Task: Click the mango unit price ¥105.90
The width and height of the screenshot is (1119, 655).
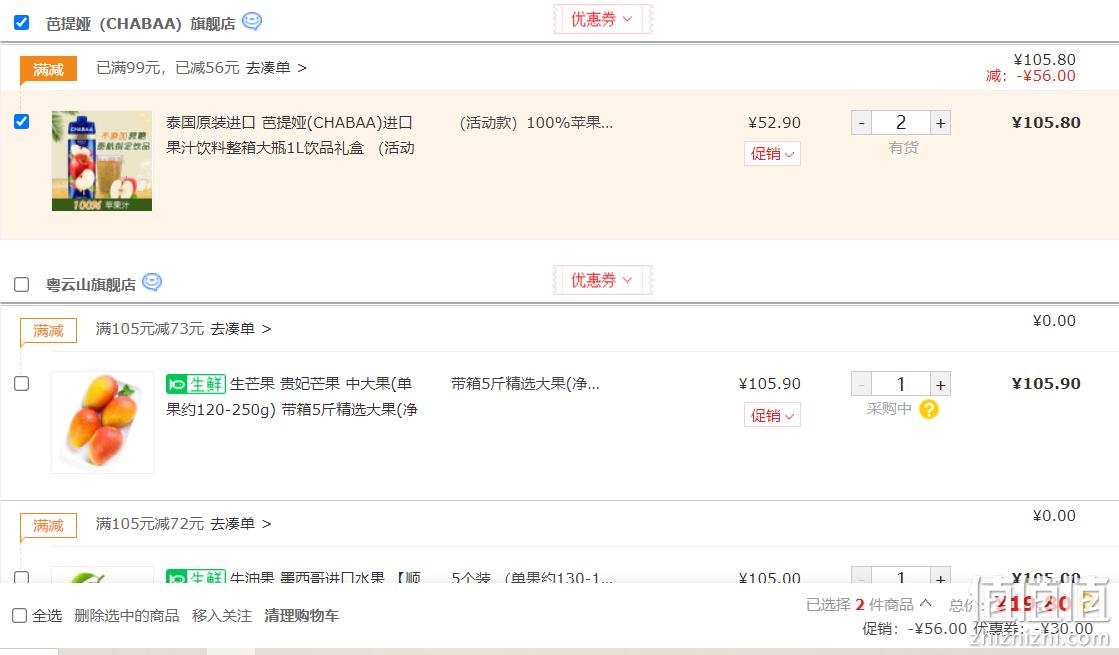Action: click(x=769, y=384)
